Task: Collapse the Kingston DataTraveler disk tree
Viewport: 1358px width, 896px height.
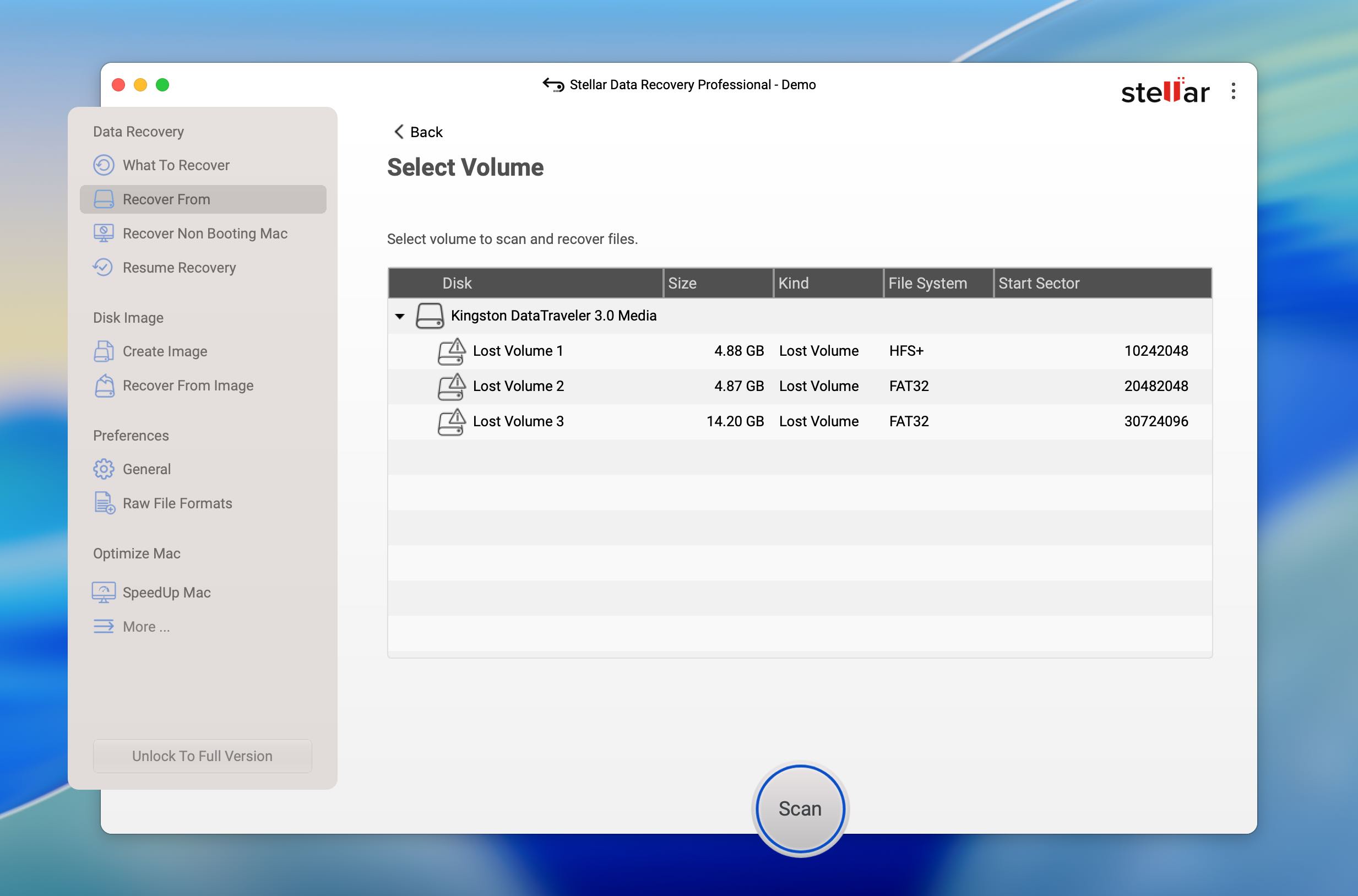Action: [x=400, y=316]
